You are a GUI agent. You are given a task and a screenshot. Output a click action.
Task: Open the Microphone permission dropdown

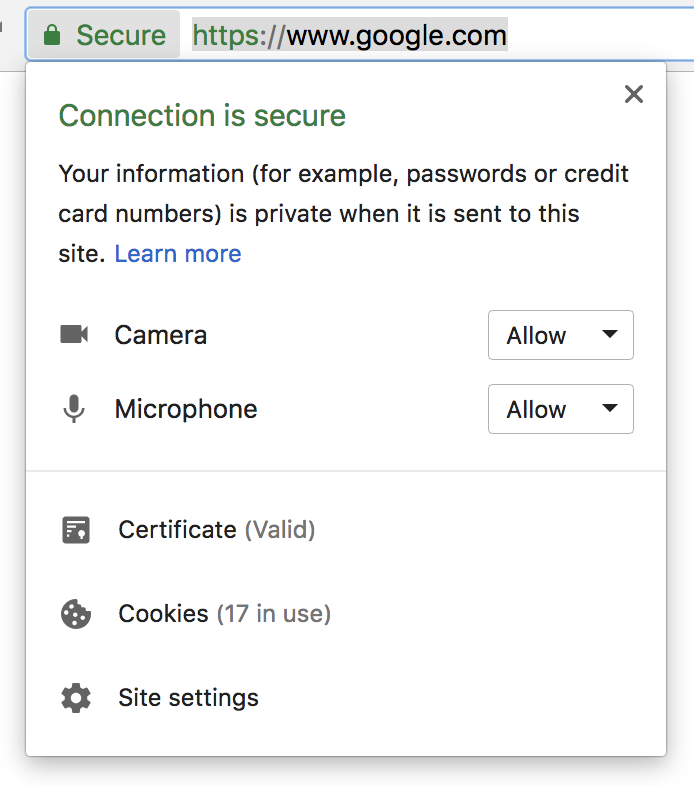pos(560,409)
